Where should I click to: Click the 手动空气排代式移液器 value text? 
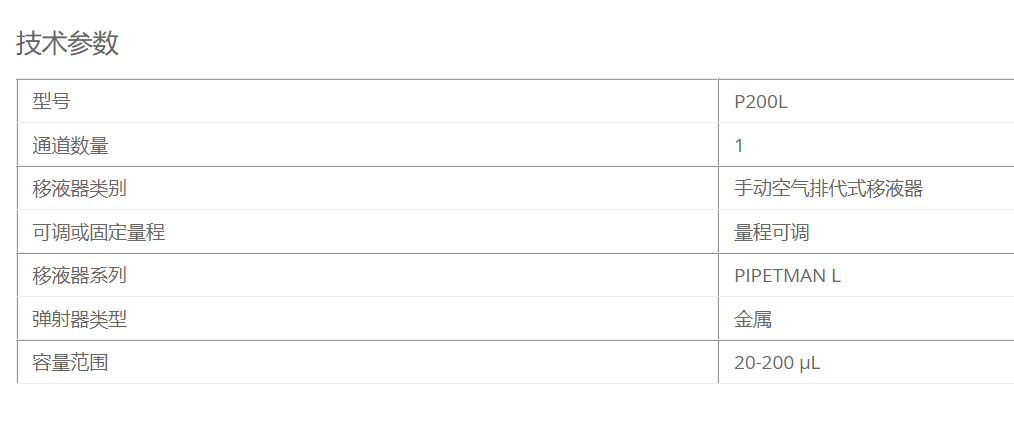[828, 189]
